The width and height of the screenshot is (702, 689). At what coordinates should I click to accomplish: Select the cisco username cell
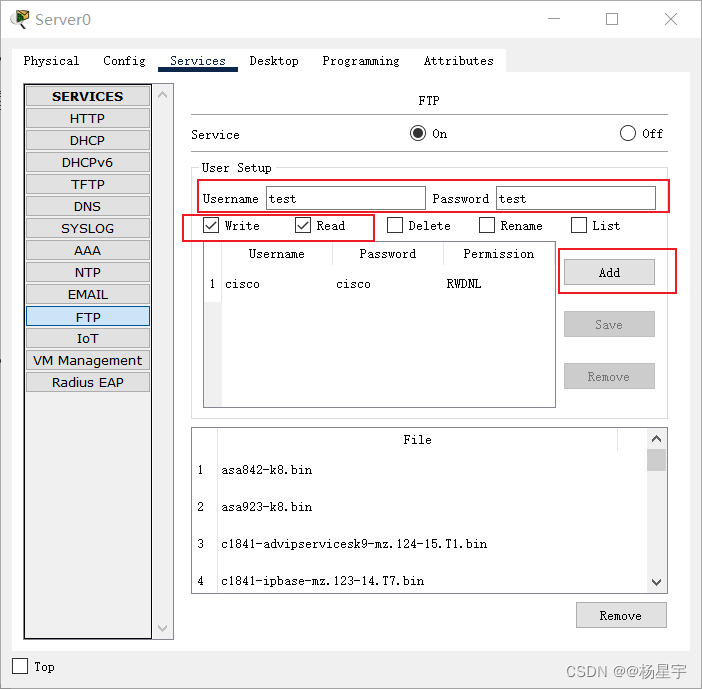pyautogui.click(x=277, y=284)
